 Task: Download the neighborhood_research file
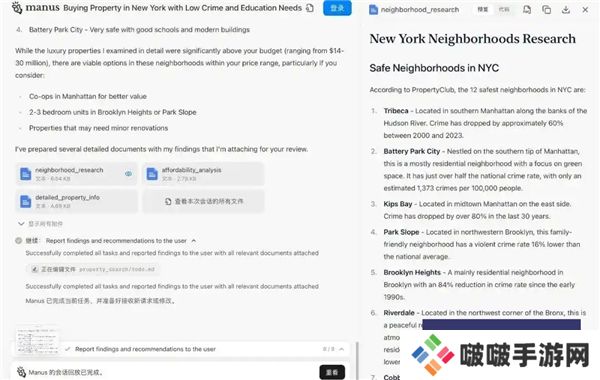[566, 10]
